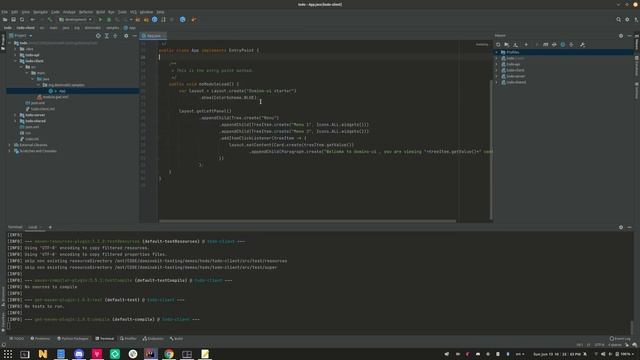Select todo-shared module in Project tree

coord(36,121)
